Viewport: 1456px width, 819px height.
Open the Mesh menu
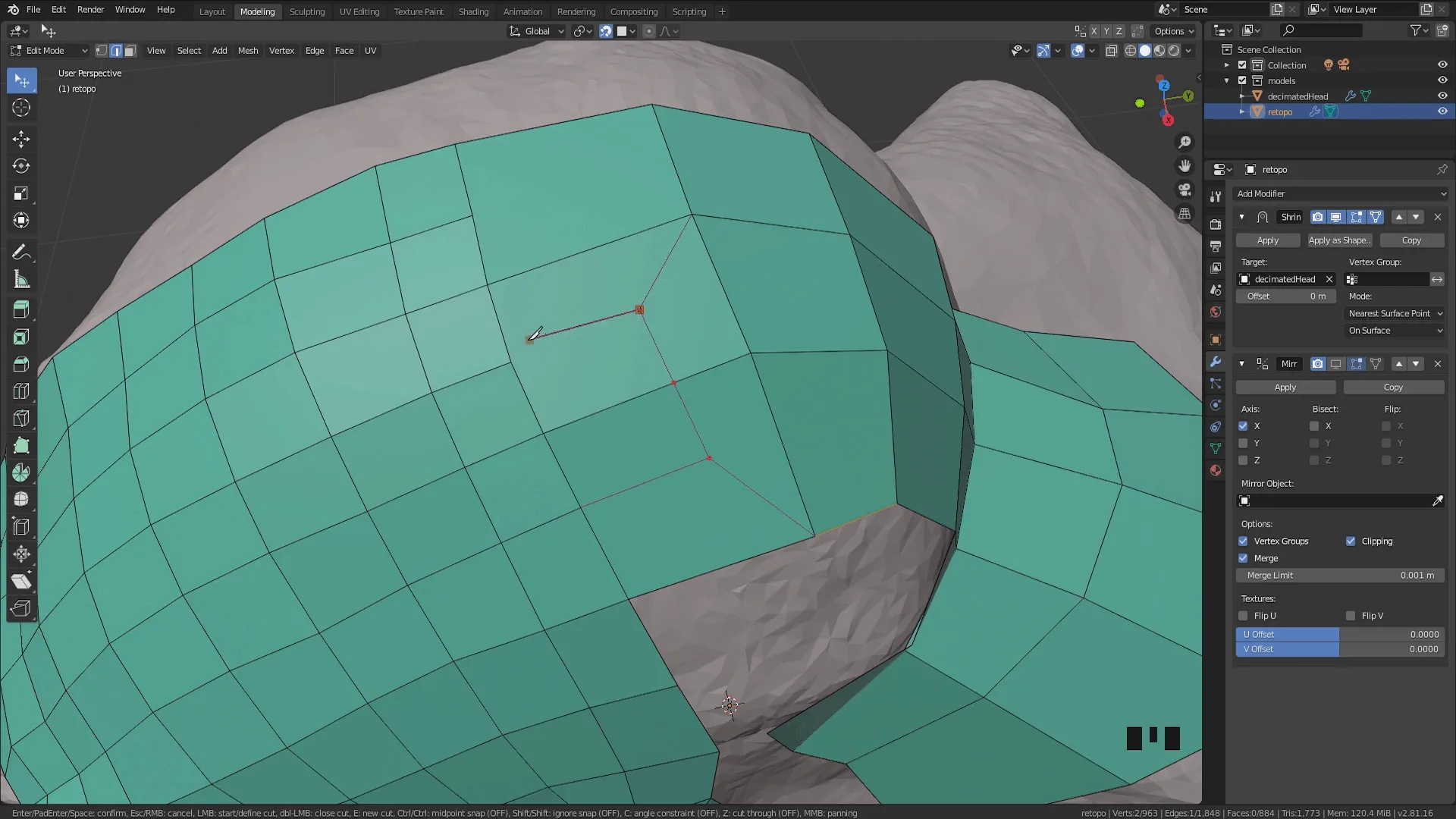click(248, 51)
